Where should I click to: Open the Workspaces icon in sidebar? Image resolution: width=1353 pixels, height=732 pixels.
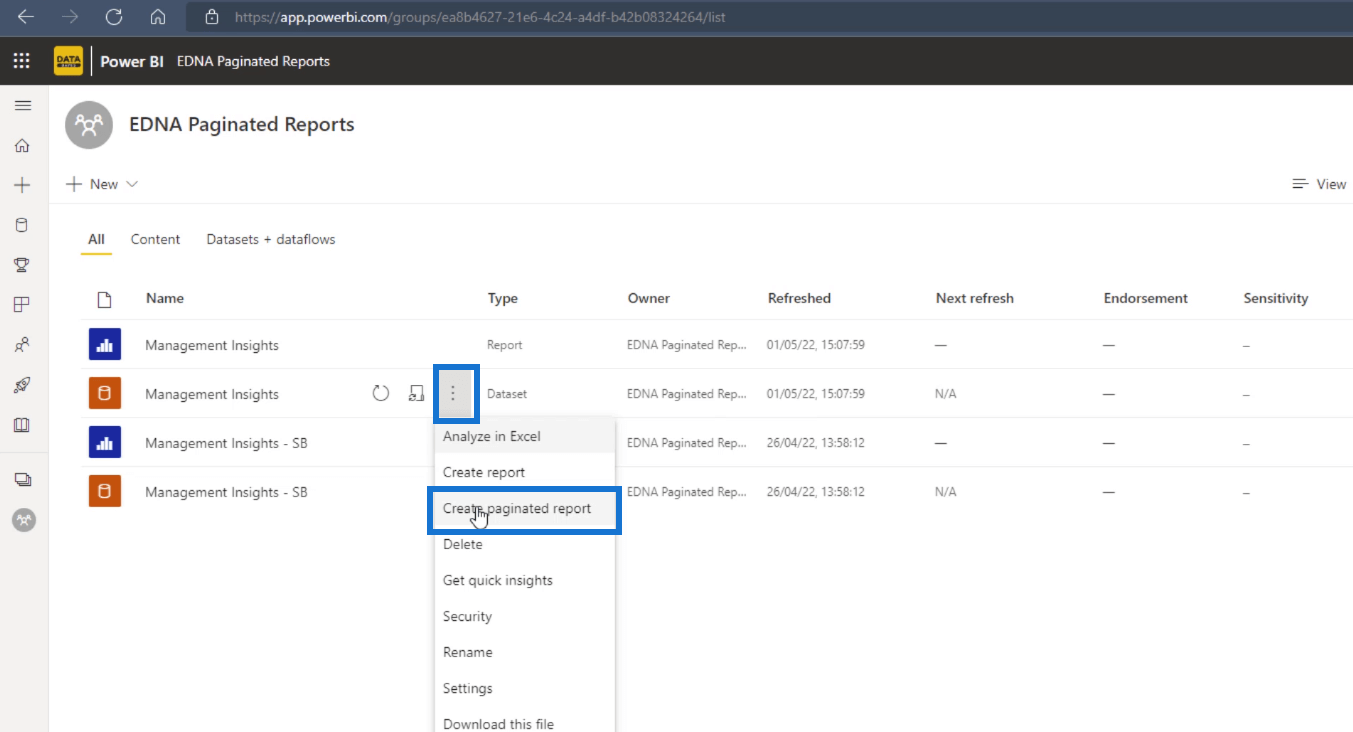click(23, 480)
